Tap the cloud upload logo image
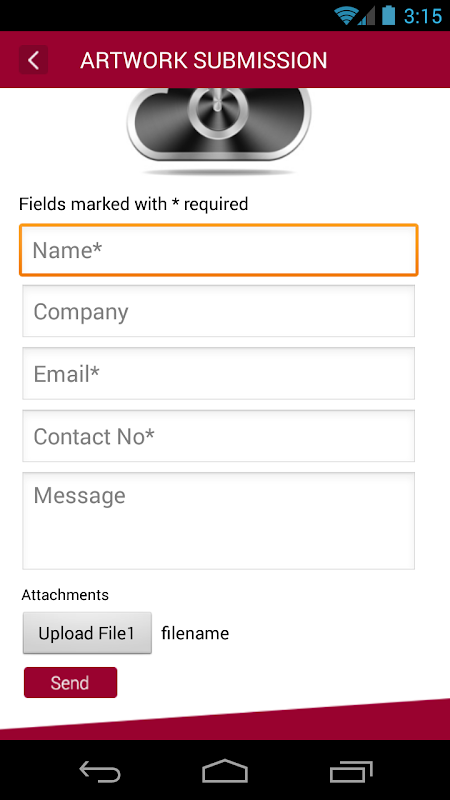 pos(219,131)
